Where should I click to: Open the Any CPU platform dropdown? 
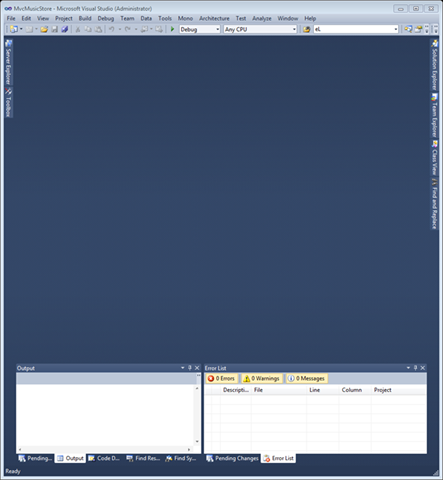(x=260, y=29)
